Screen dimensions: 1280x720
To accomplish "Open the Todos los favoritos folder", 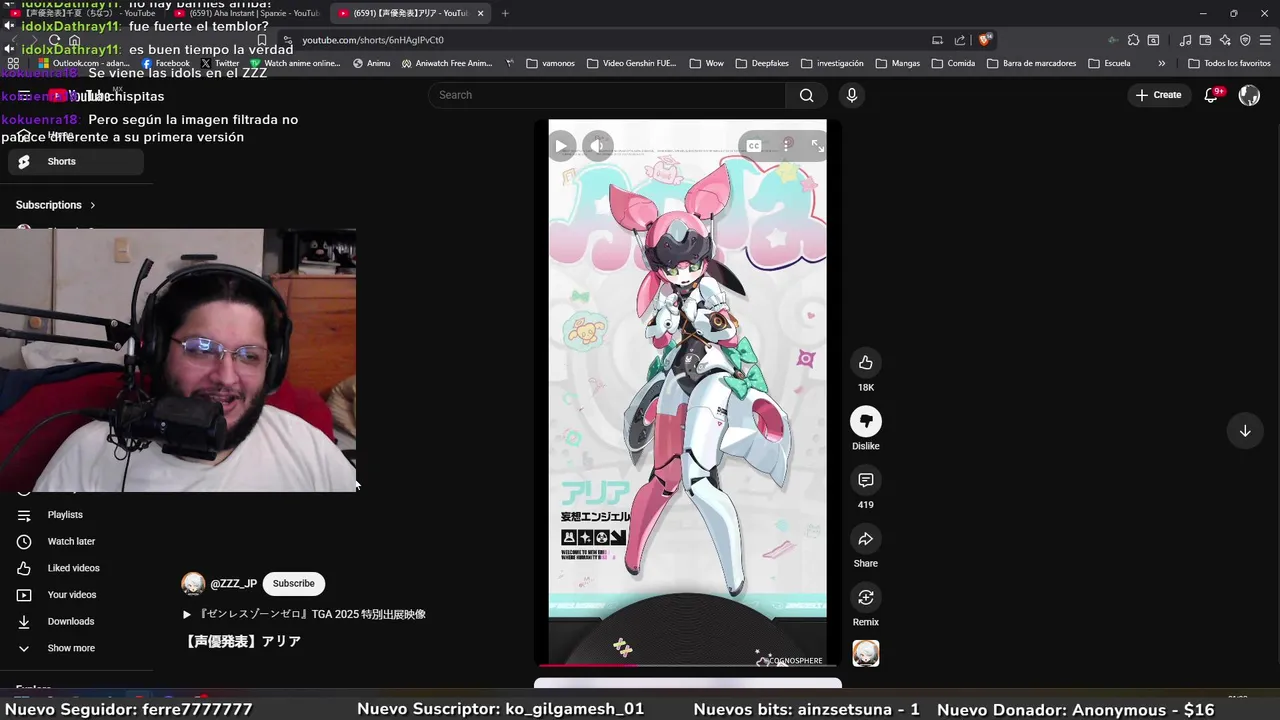I will pyautogui.click(x=1229, y=63).
